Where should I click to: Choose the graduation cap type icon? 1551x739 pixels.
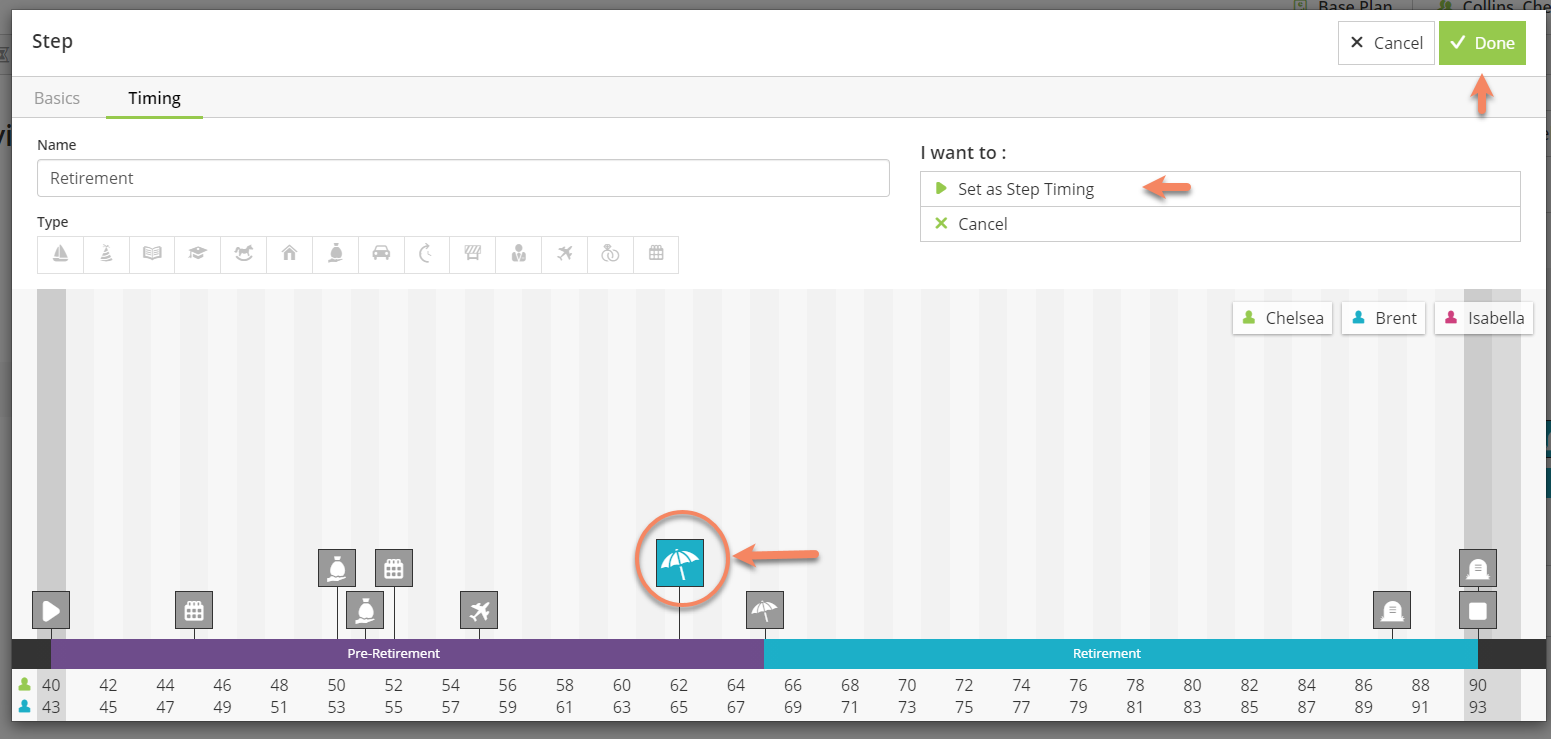pos(197,254)
